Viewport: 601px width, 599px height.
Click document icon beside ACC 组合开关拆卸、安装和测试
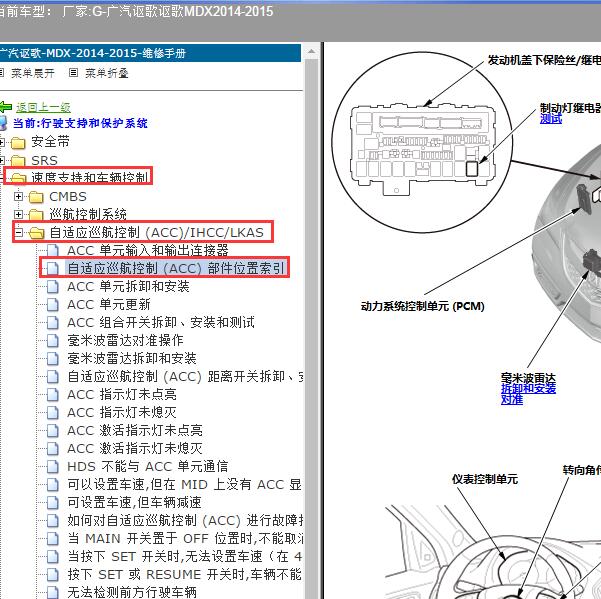[x=53, y=322]
